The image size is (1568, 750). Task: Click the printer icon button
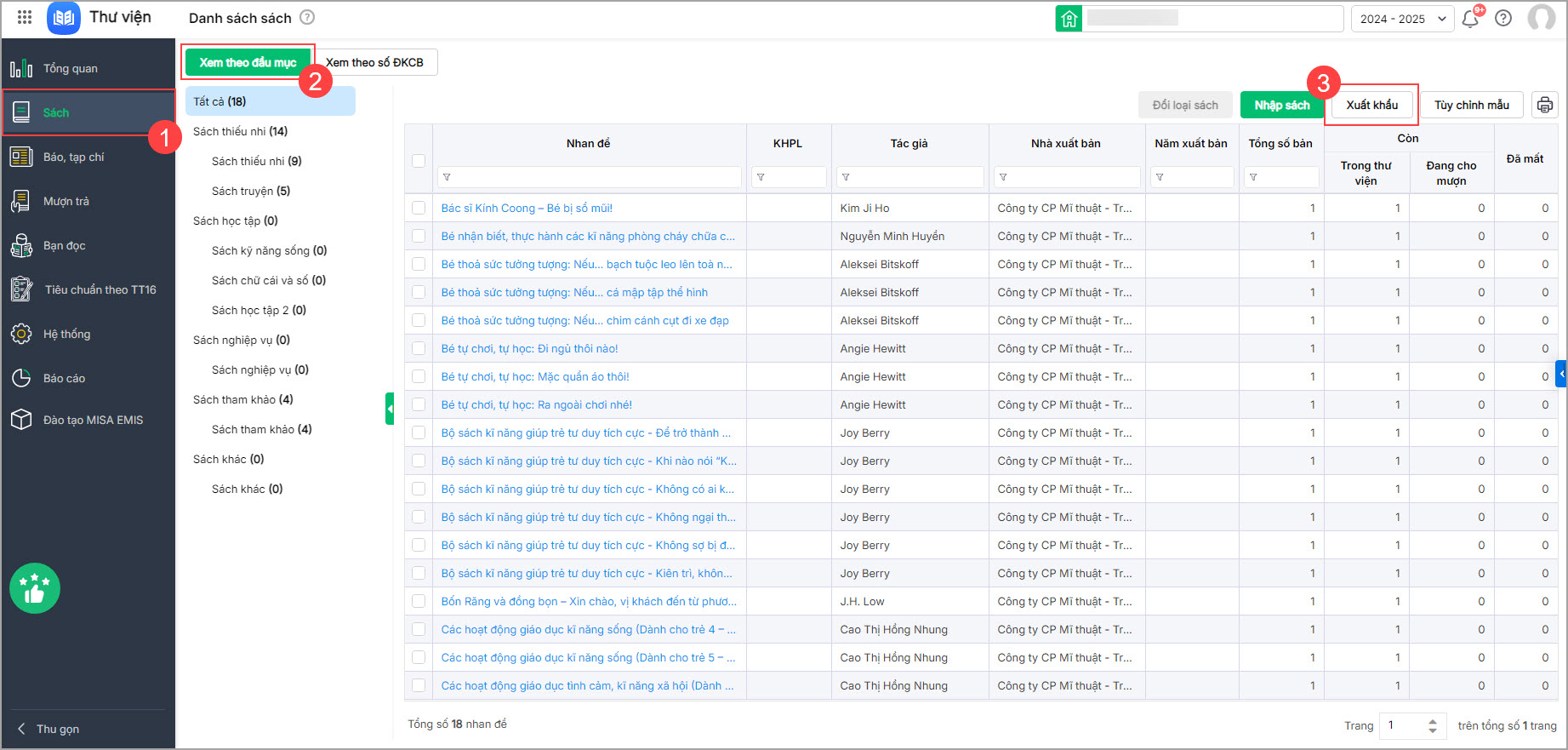coord(1544,105)
